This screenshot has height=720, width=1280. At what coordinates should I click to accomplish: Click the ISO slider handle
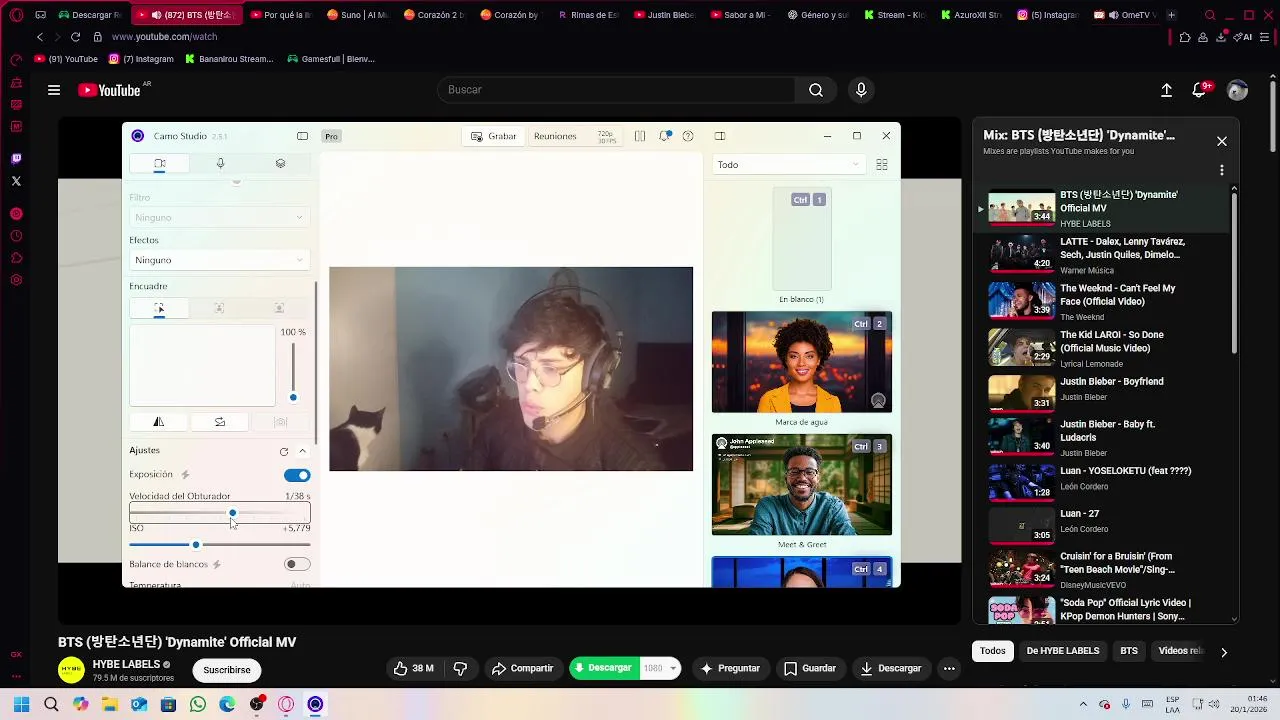[x=196, y=544]
